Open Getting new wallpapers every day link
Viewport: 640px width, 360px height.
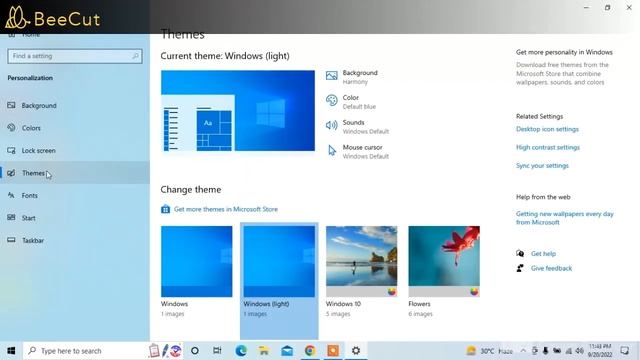[564, 218]
